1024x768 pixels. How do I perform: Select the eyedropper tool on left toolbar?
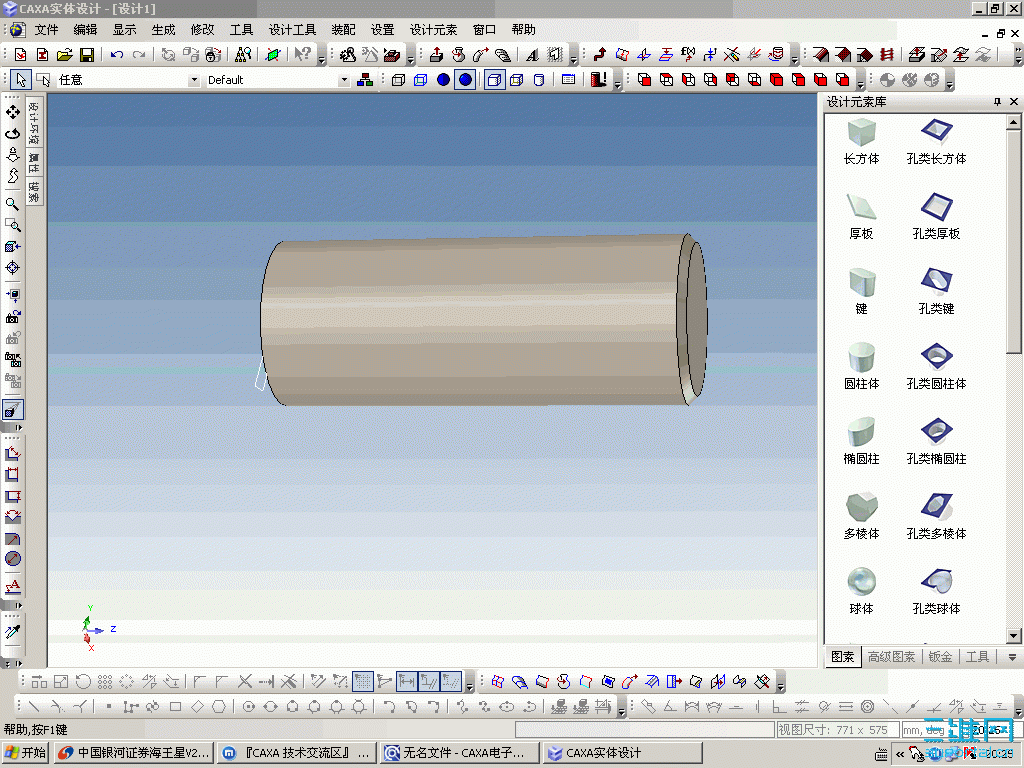pyautogui.click(x=12, y=632)
